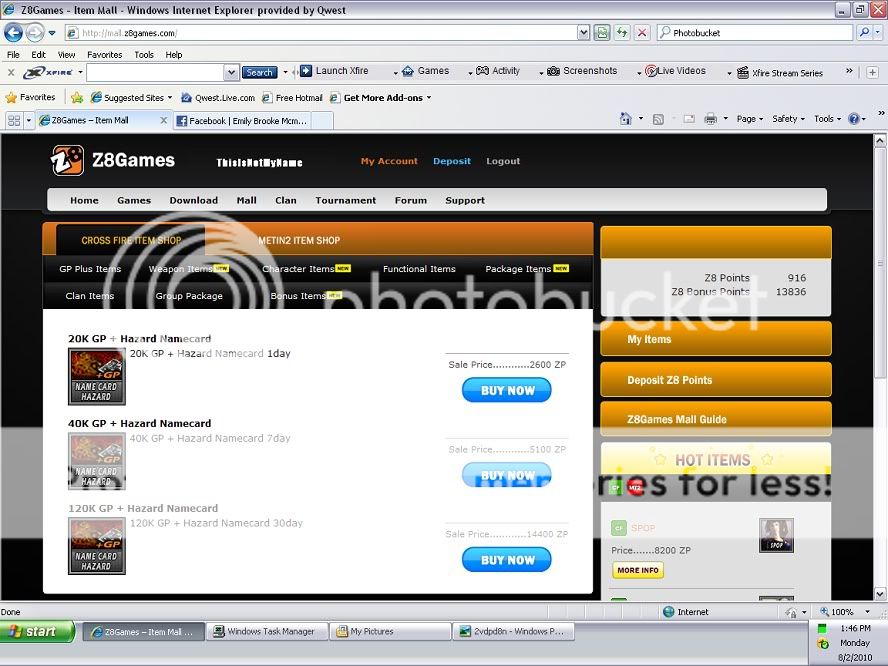Click the 20K GP Hazard Namecard thumbnail
This screenshot has height=666, width=888.
click(x=96, y=376)
